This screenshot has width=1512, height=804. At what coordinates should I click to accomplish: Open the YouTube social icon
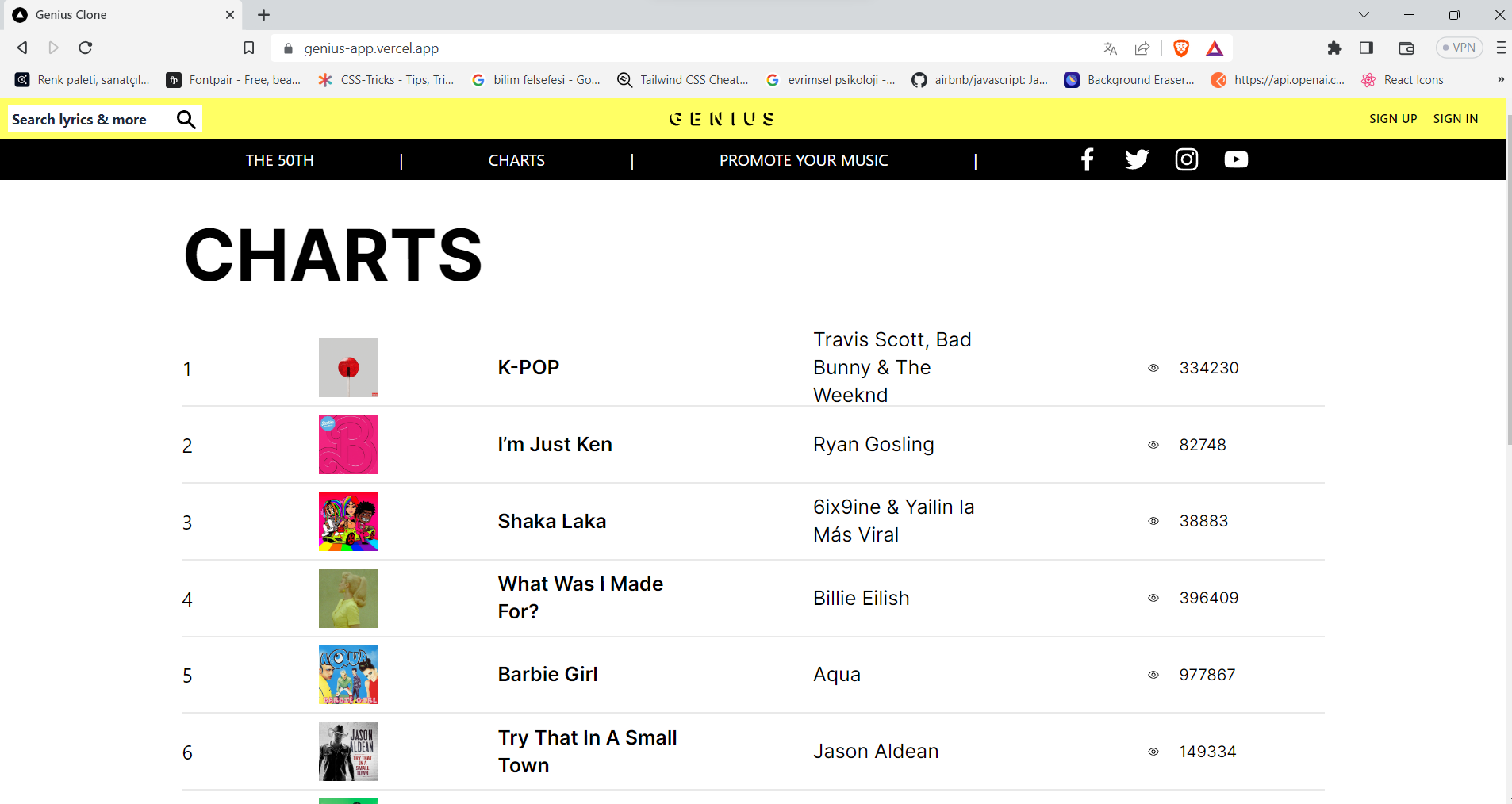point(1236,159)
